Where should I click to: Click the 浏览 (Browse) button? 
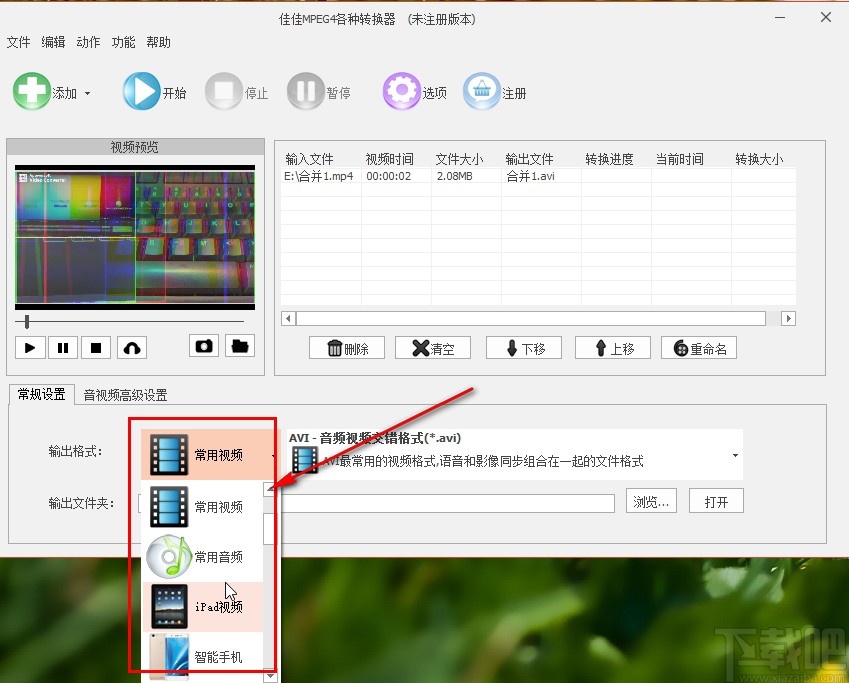651,502
